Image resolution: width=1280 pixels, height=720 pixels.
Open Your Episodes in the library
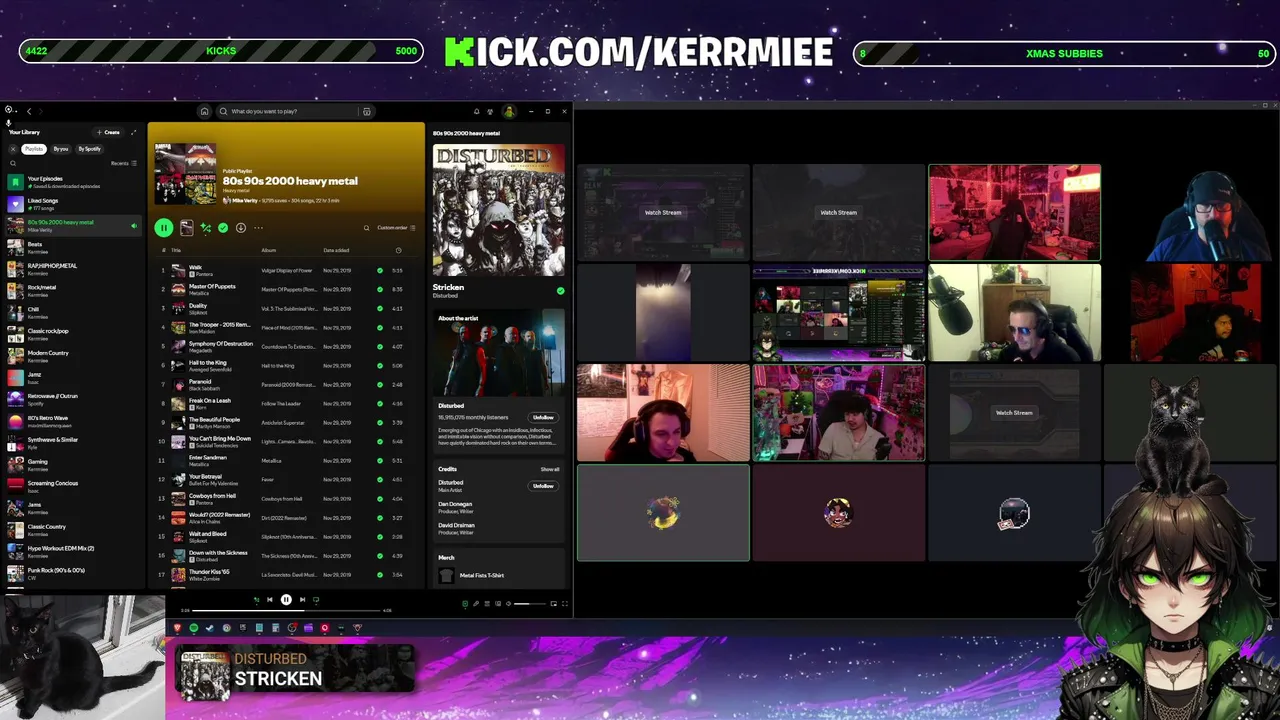(x=72, y=182)
